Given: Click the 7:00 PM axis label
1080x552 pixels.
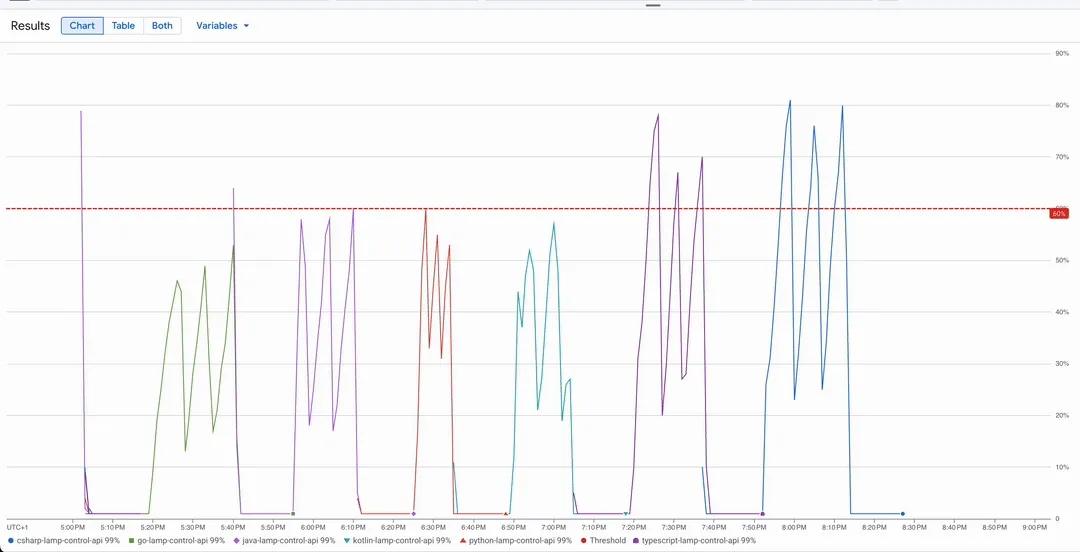Looking at the screenshot, I should (554, 527).
